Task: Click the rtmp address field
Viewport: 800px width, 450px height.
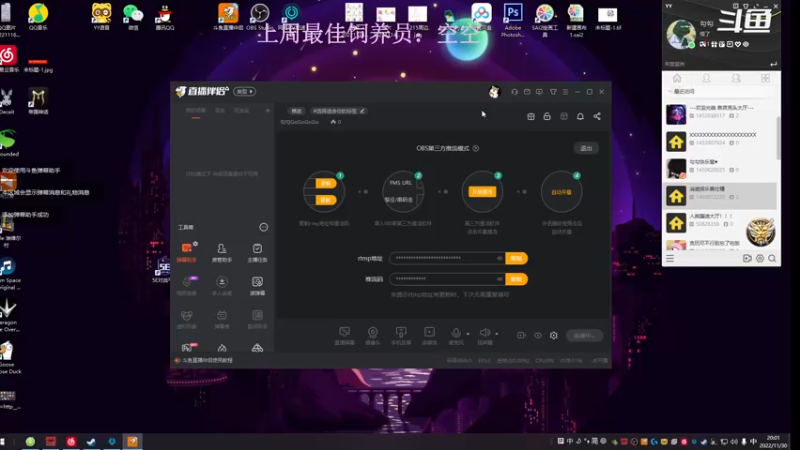Action: (448, 258)
